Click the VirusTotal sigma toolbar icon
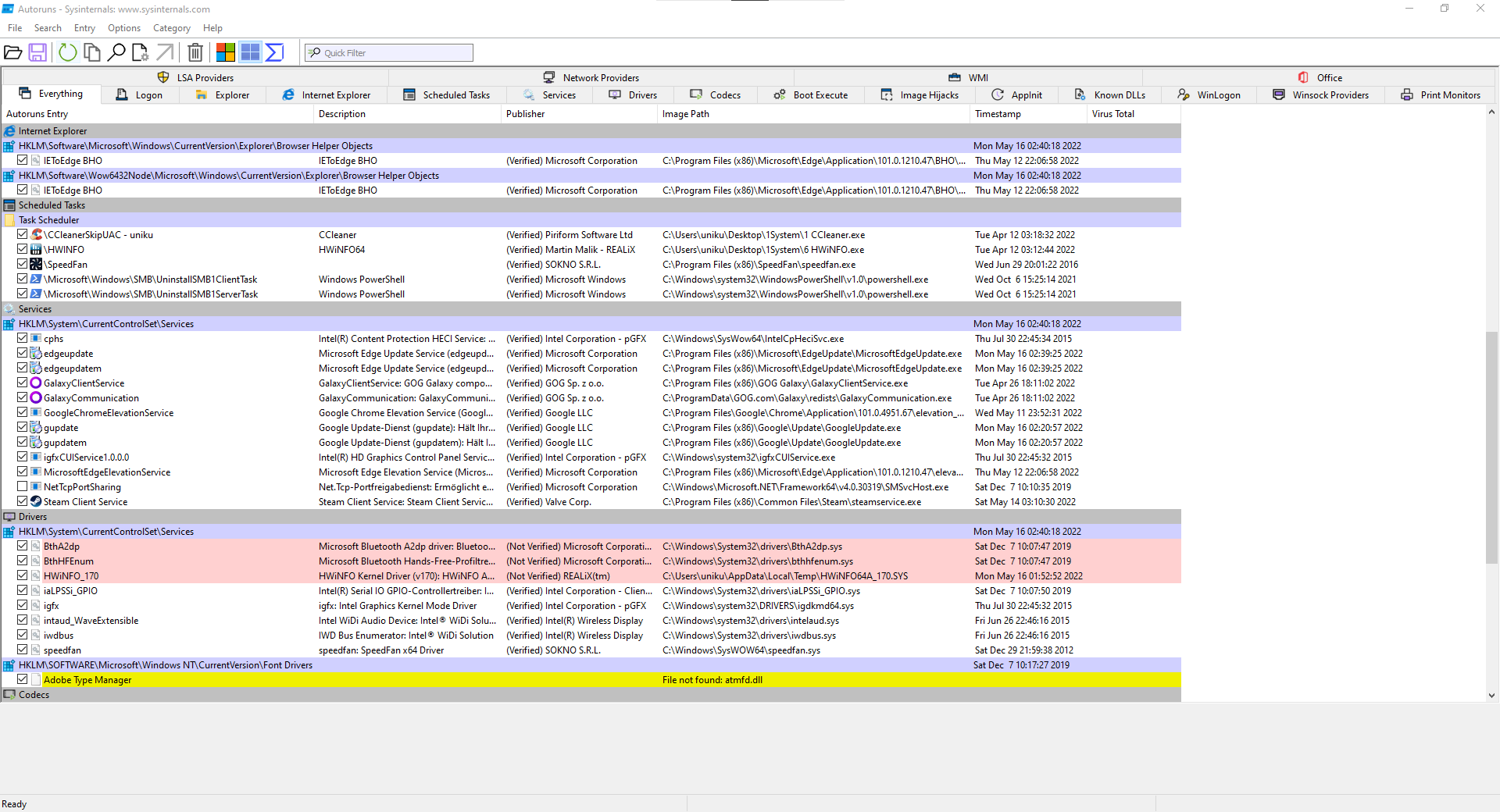Screen dimensions: 1500x812 tap(274, 52)
